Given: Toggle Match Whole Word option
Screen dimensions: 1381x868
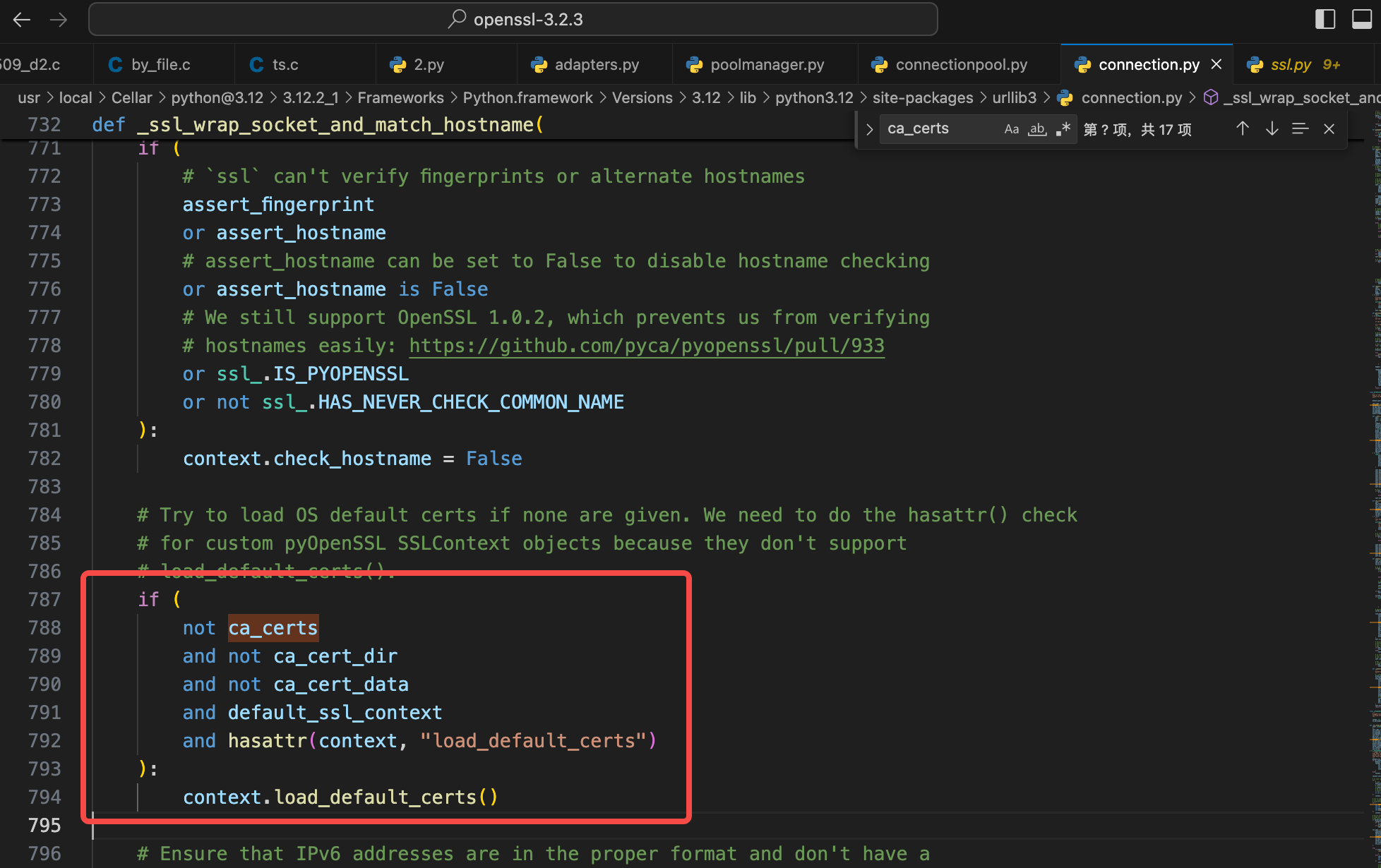Looking at the screenshot, I should click(1037, 128).
